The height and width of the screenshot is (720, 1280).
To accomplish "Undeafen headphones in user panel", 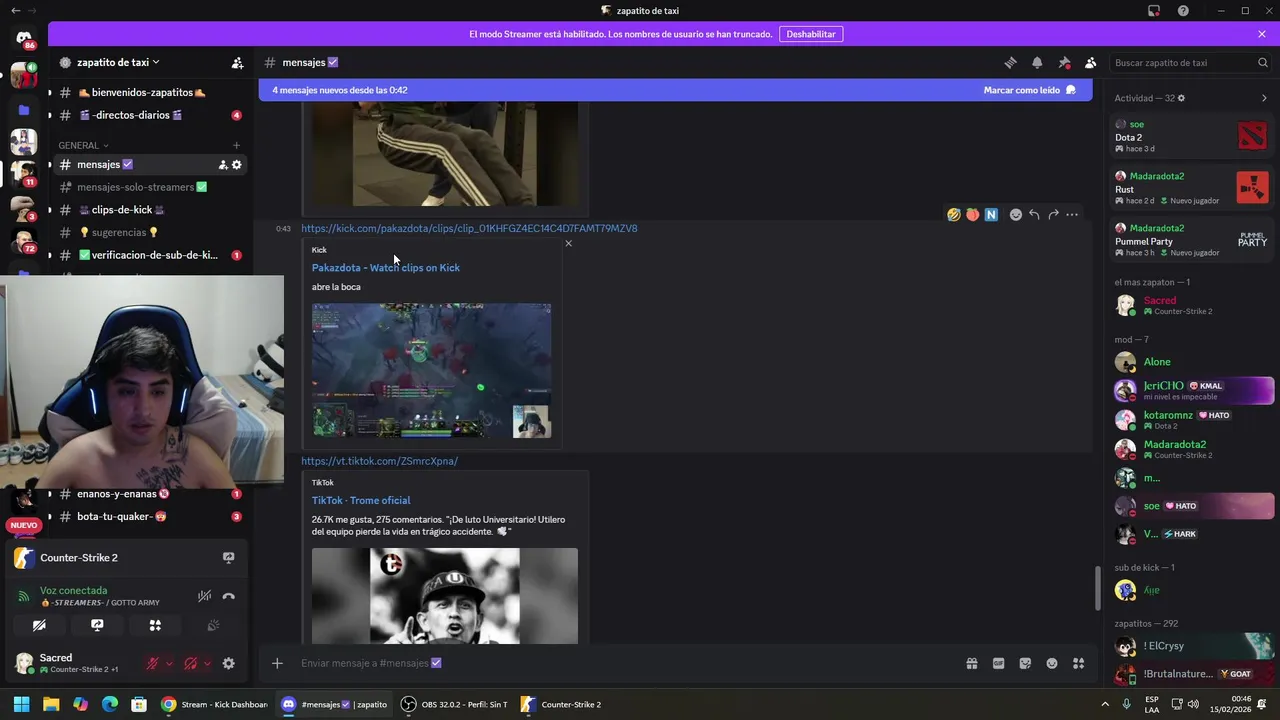I will [191, 663].
